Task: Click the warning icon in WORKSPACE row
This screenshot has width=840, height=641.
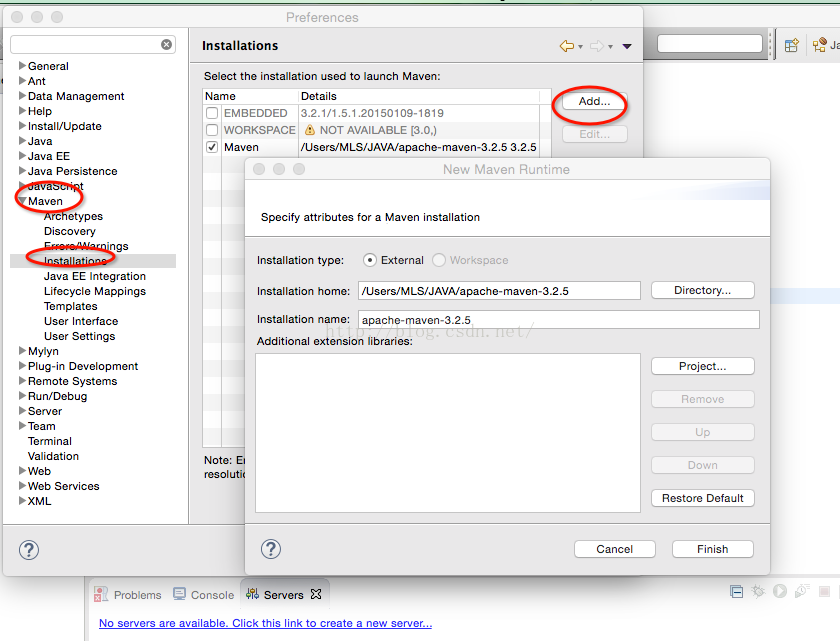Action: point(310,130)
